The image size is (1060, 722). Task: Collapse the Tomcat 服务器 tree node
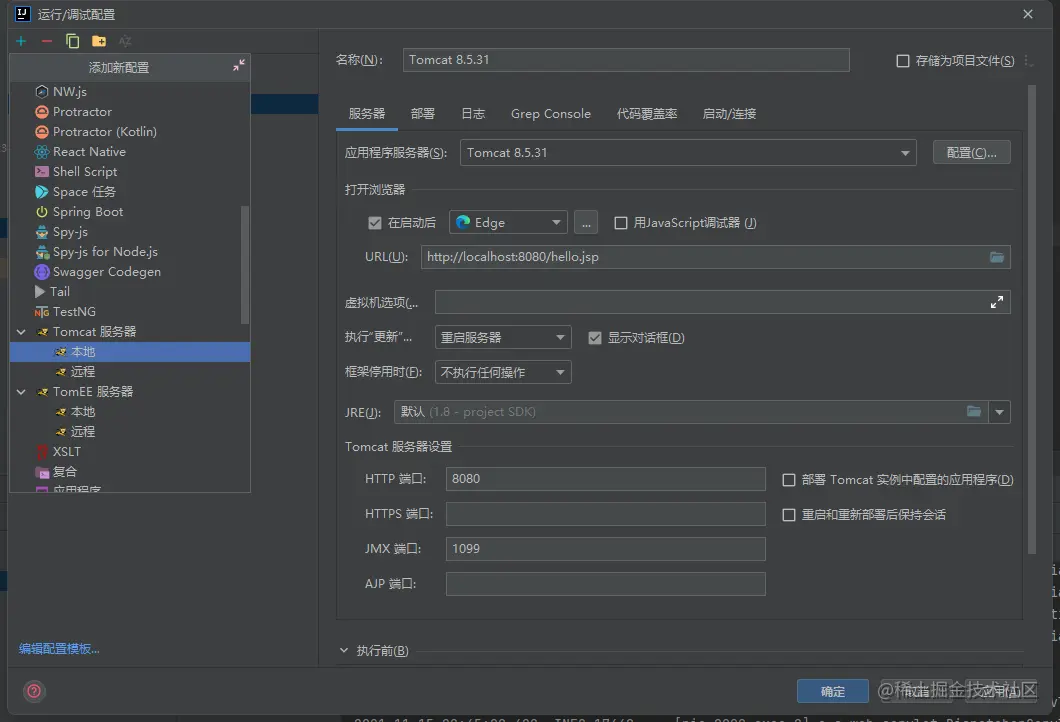pyautogui.click(x=21, y=332)
